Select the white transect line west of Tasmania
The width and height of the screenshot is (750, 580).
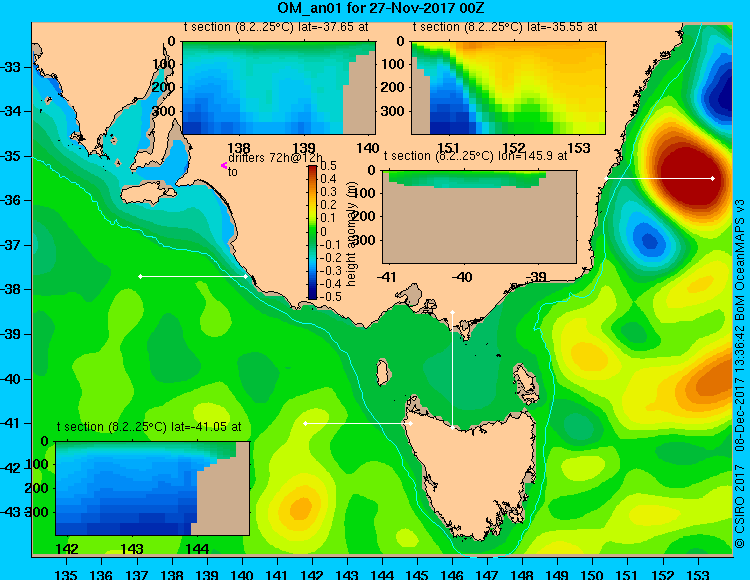pos(358,424)
